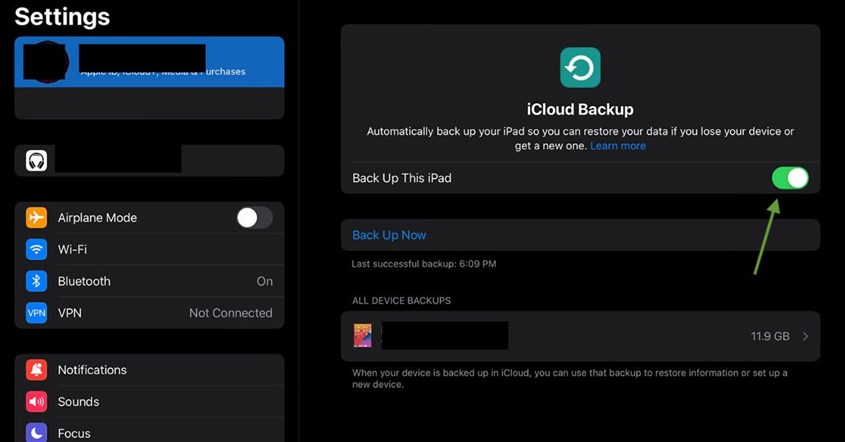845x442 pixels.
Task: Click the ALL DEVICE BACKUPS header
Action: coord(401,301)
